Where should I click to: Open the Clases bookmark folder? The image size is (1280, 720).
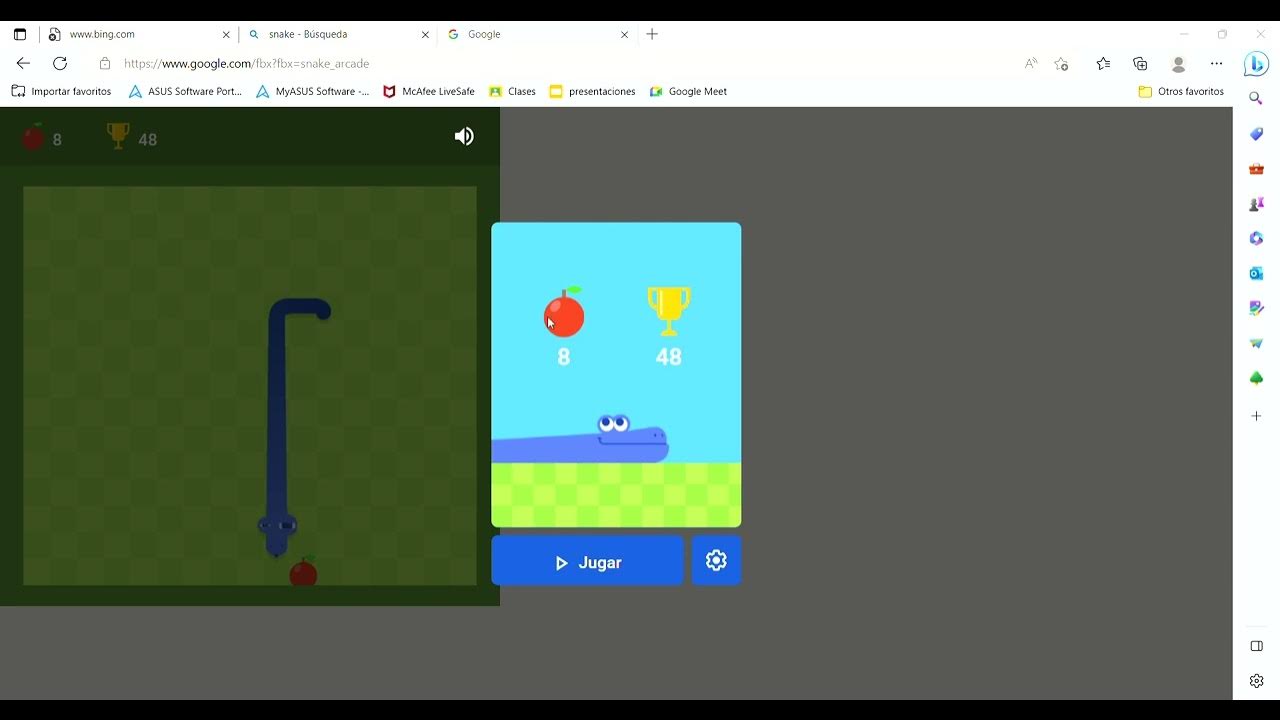point(512,91)
